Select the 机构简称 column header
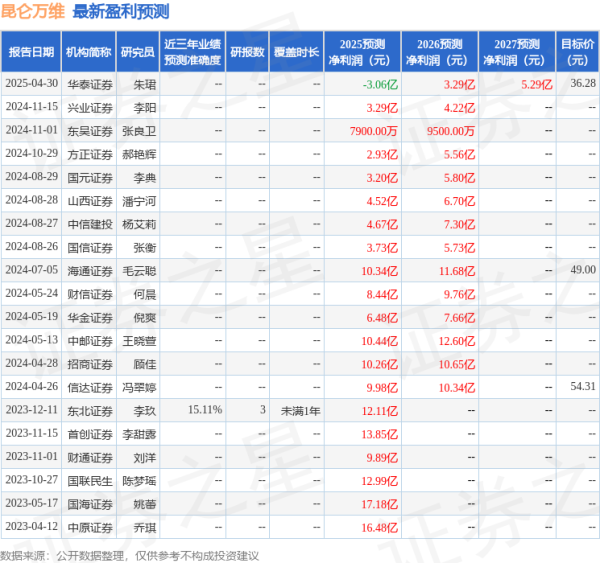Viewport: 600px width, 563px height. pyautogui.click(x=88, y=52)
